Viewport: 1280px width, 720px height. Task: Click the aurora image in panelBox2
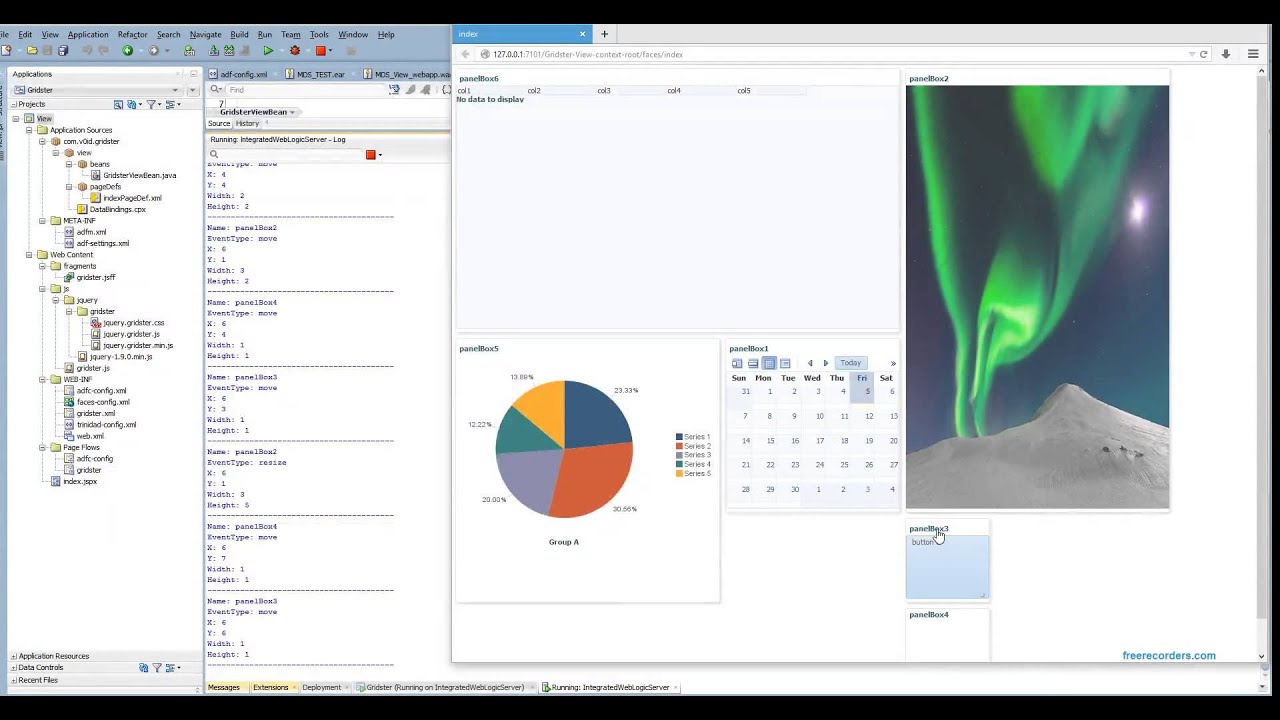click(1037, 297)
